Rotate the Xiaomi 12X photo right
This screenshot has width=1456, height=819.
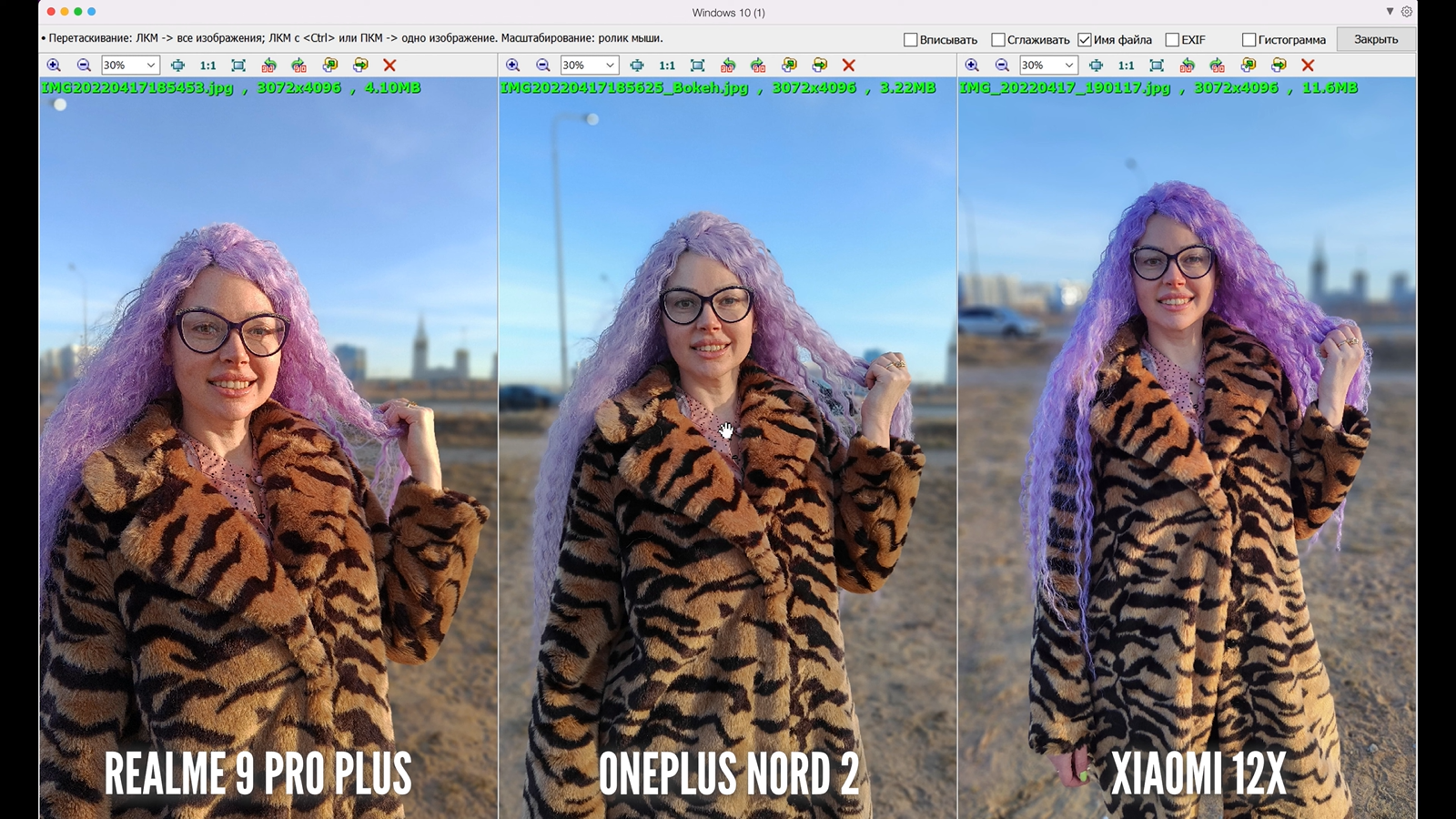click(x=1217, y=66)
